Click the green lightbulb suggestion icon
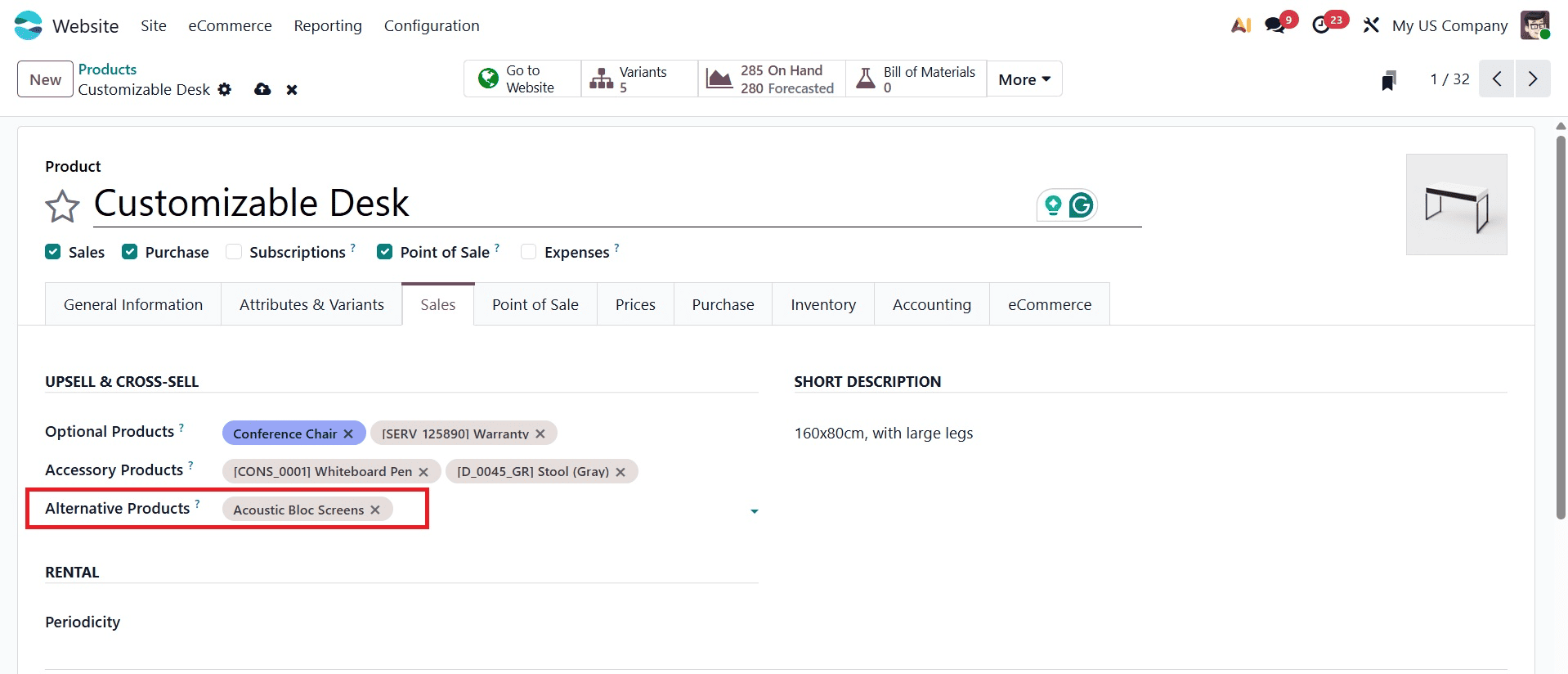This screenshot has height=674, width=1568. [1053, 204]
